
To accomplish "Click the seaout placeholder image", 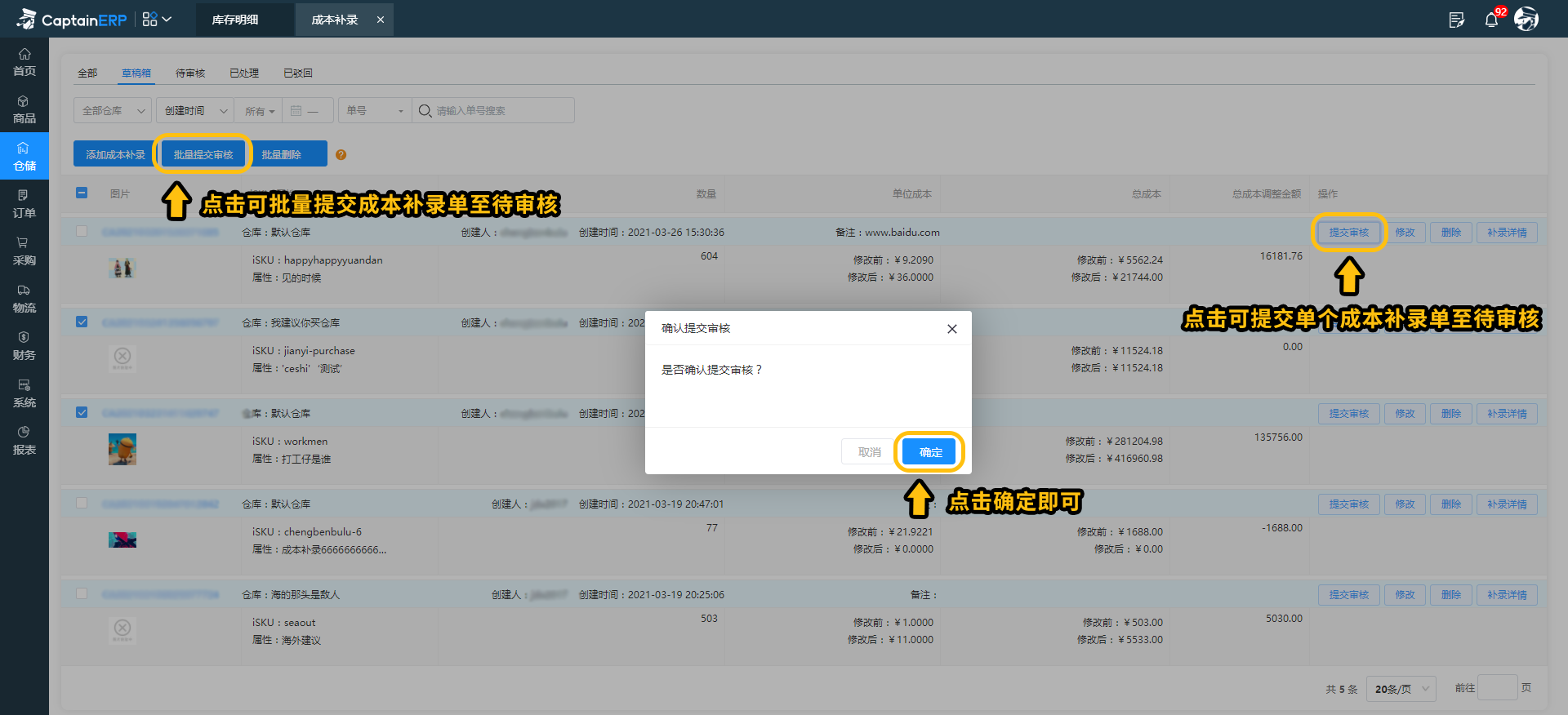I will tap(122, 629).
